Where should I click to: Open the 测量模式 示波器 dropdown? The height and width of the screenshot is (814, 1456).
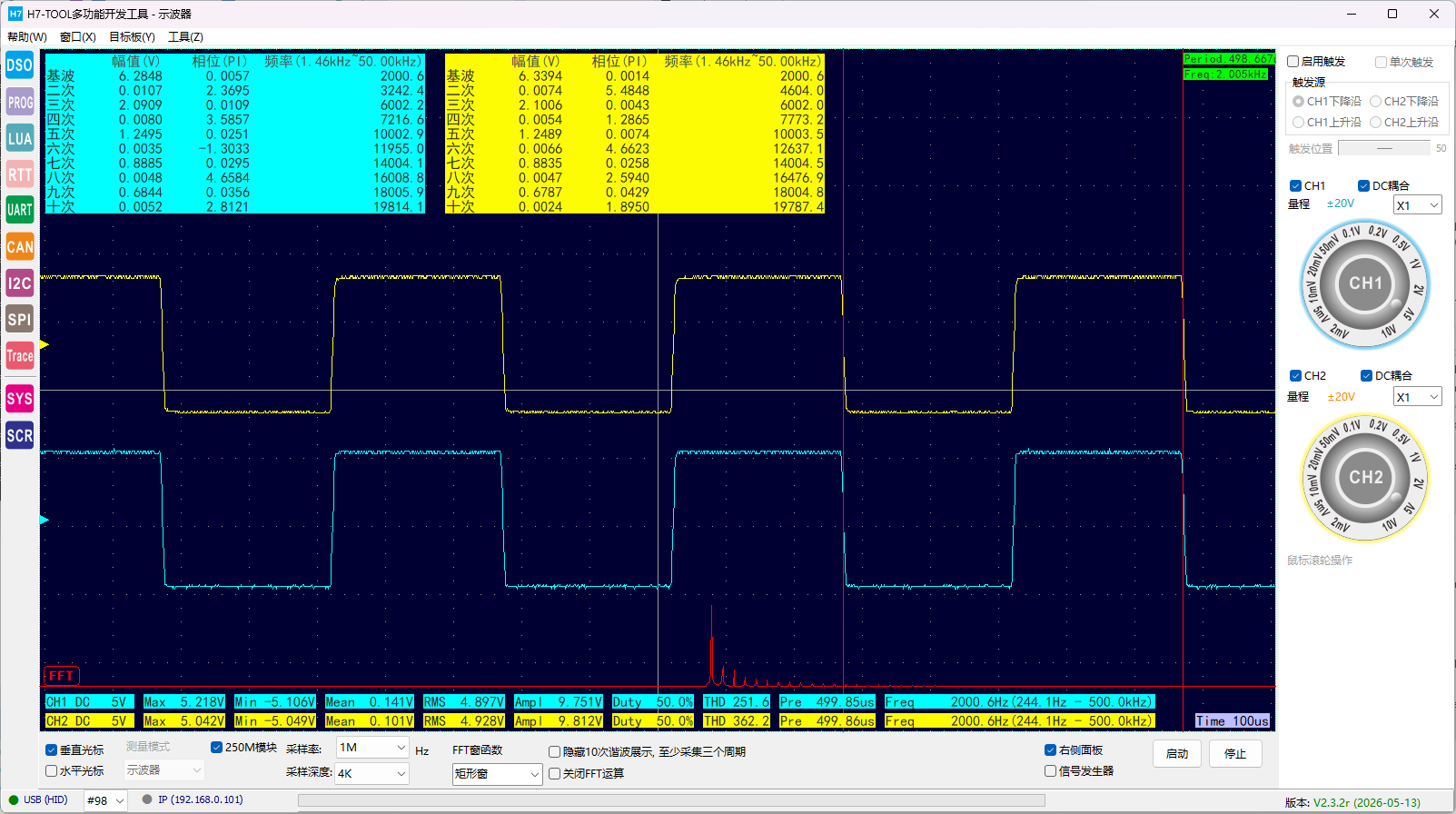[164, 769]
